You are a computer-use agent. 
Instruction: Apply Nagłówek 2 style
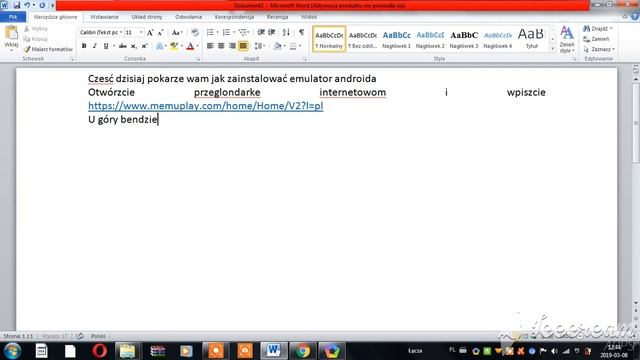(430, 39)
